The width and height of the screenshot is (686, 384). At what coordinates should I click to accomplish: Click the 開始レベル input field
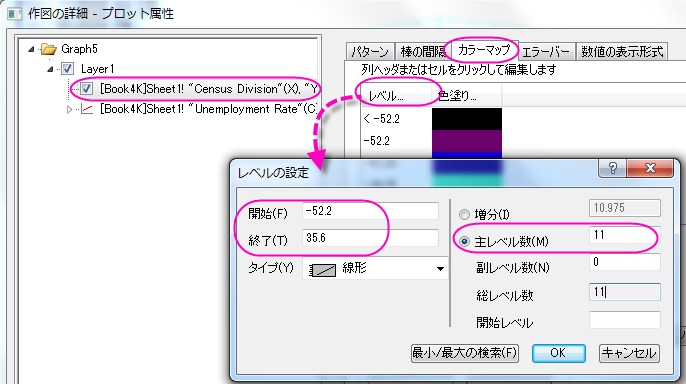point(624,320)
